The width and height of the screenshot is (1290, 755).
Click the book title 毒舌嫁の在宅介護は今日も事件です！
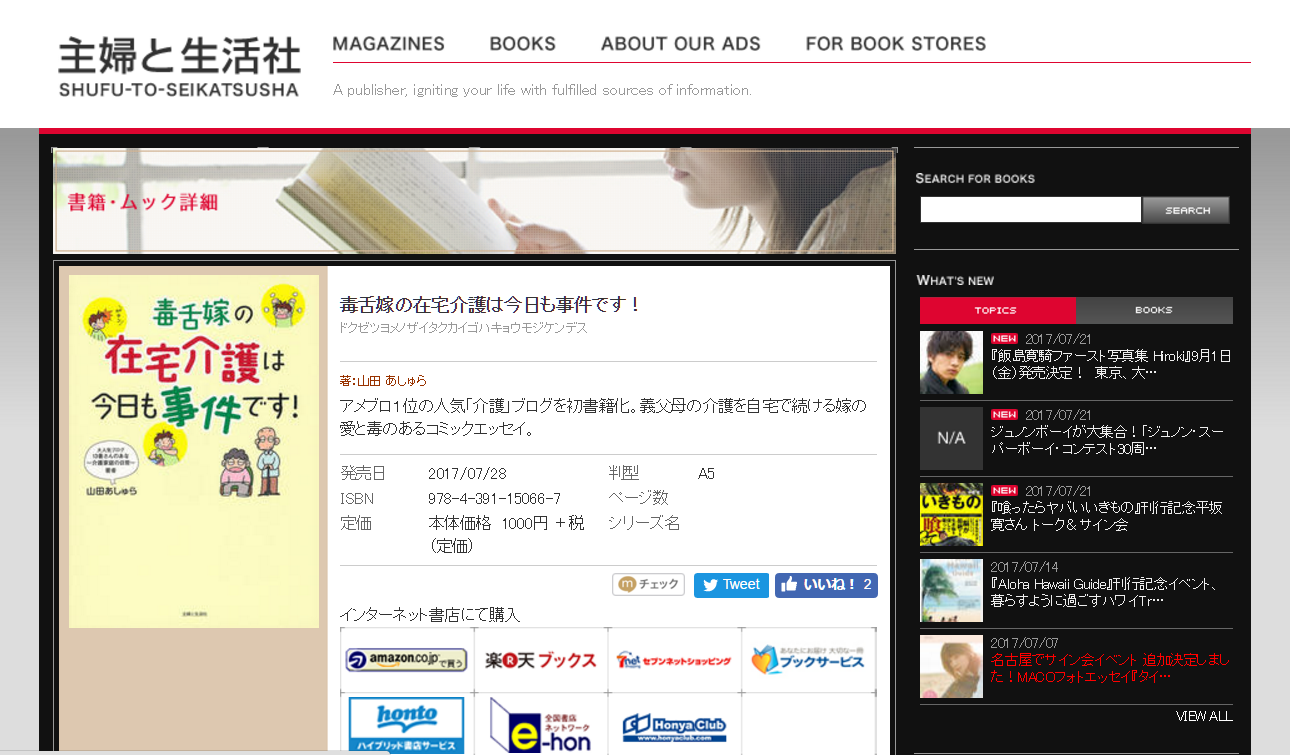(x=490, y=304)
